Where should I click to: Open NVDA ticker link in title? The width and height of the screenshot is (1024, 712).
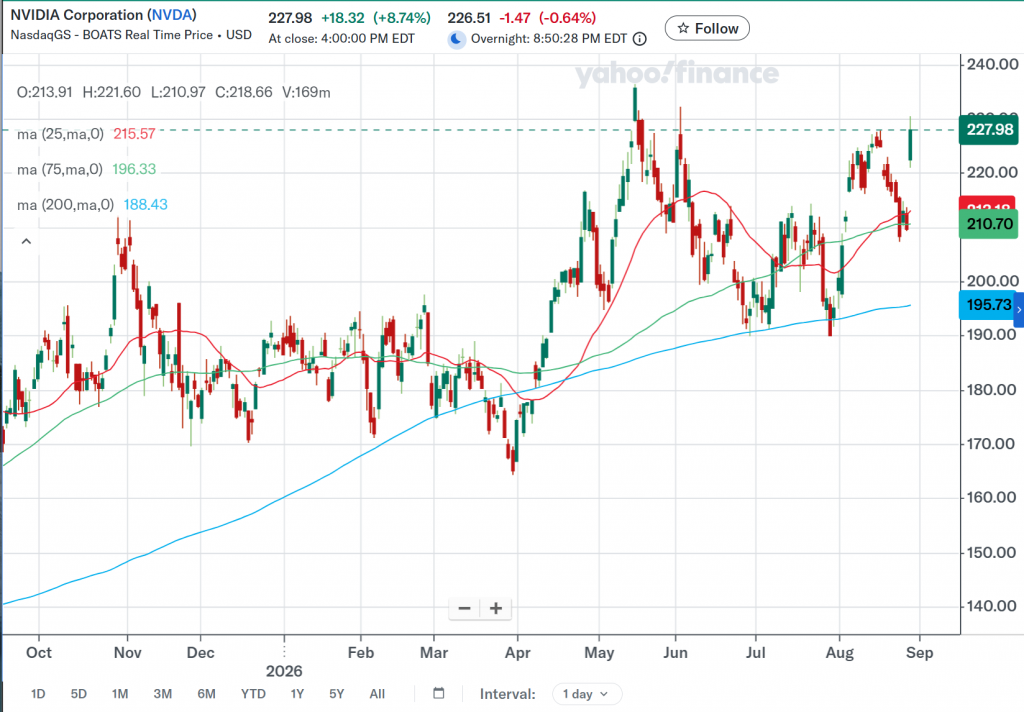point(172,14)
